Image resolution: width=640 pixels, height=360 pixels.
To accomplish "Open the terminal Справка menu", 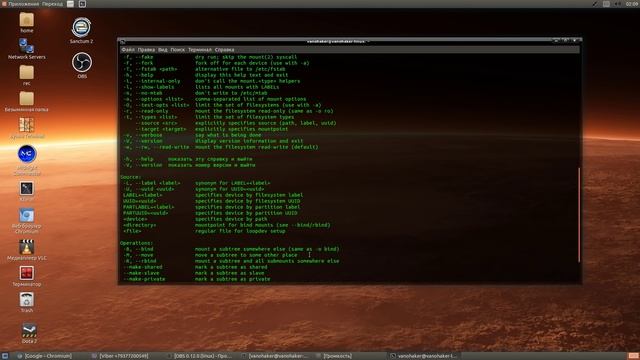I will [x=224, y=50].
